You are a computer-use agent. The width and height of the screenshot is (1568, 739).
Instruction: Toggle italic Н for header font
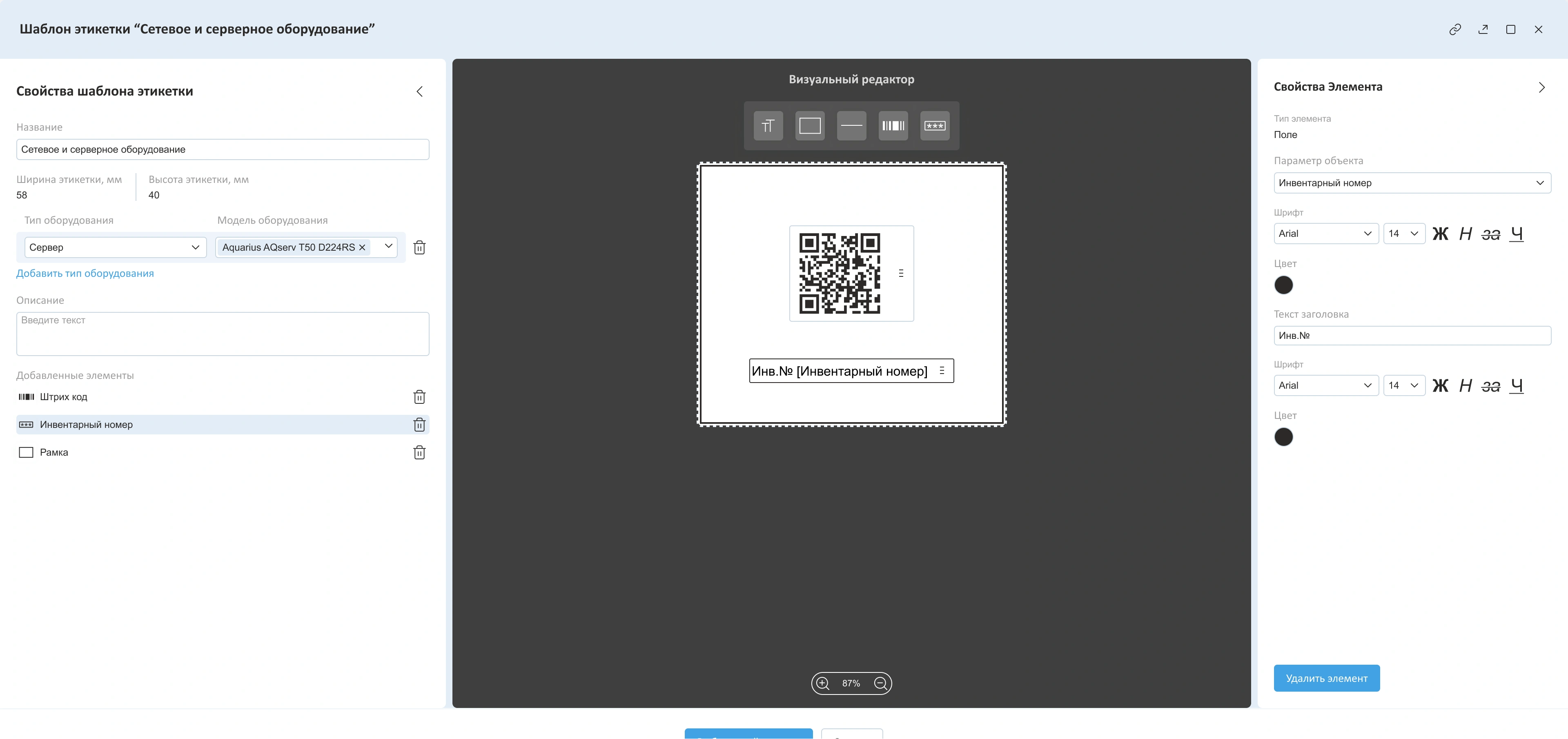click(x=1465, y=385)
